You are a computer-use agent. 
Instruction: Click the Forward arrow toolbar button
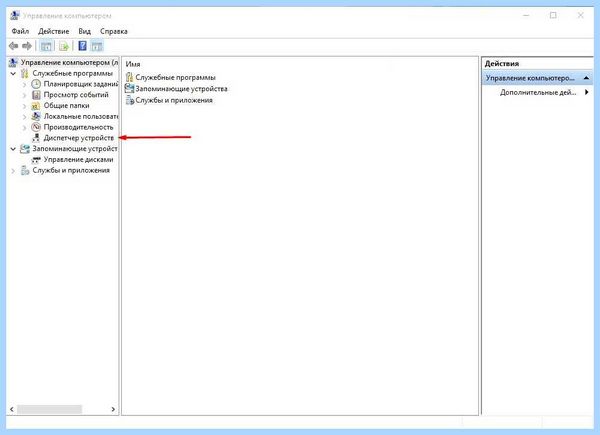[x=27, y=46]
